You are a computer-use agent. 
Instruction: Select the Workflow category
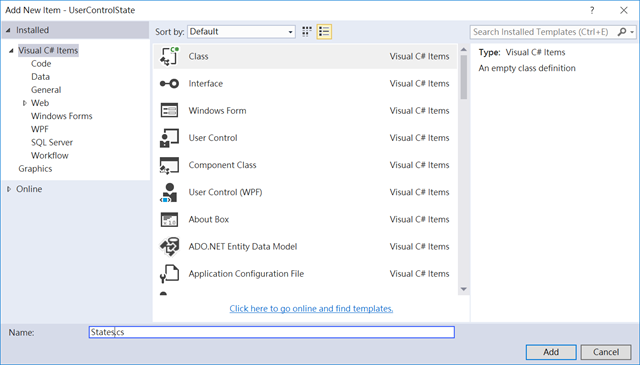click(50, 156)
